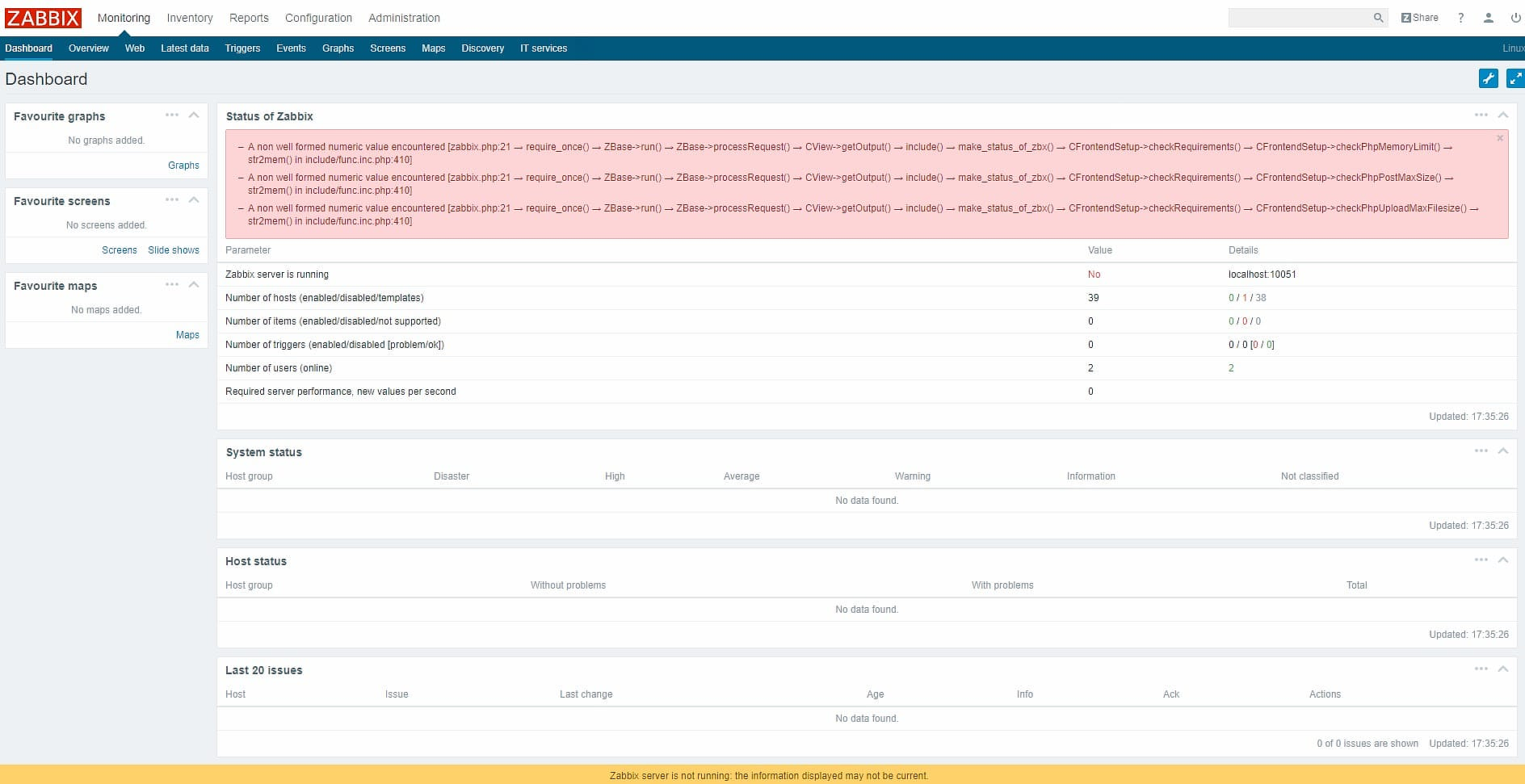
Task: Collapse the Favourite graphs widget
Action: 194,115
